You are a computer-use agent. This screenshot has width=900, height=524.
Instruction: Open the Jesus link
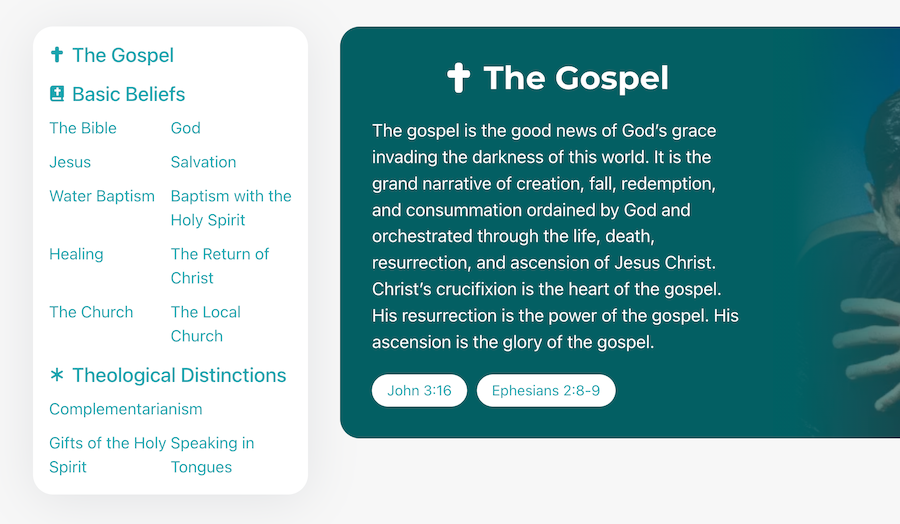pyautogui.click(x=70, y=162)
